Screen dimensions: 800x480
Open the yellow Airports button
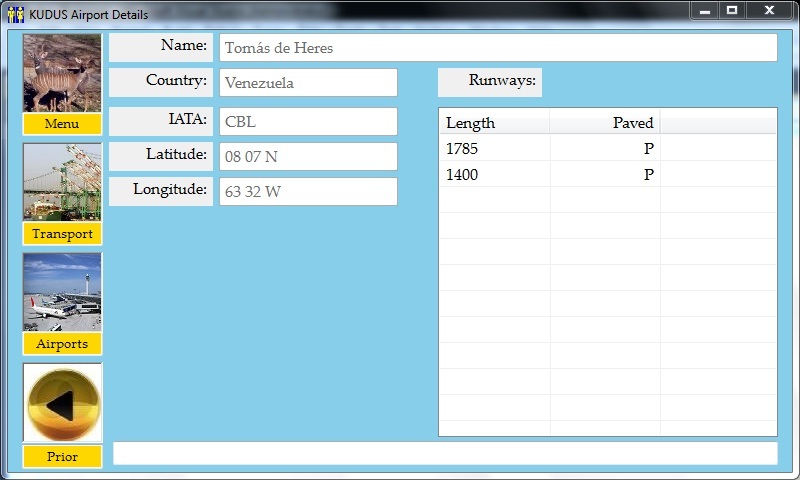[62, 344]
